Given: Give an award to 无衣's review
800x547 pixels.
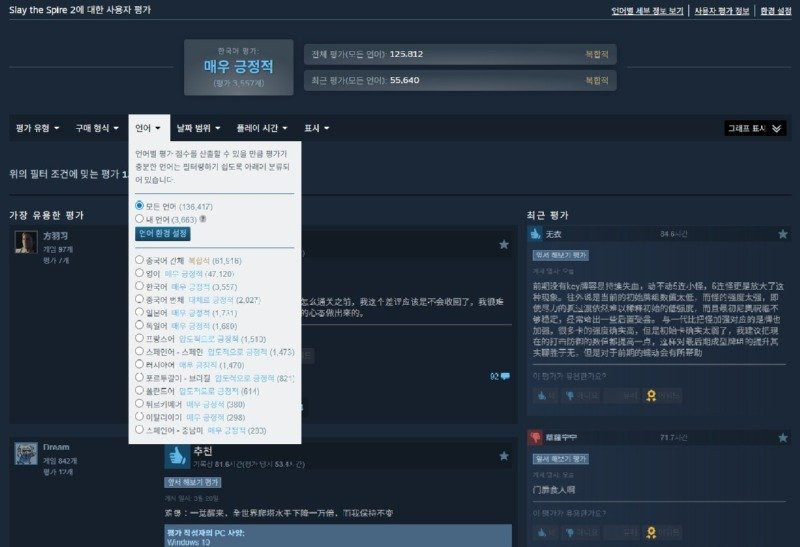Looking at the screenshot, I should pyautogui.click(x=650, y=395).
